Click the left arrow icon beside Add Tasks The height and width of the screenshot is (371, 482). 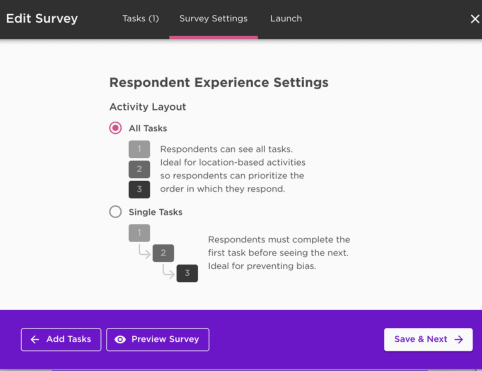tap(35, 339)
